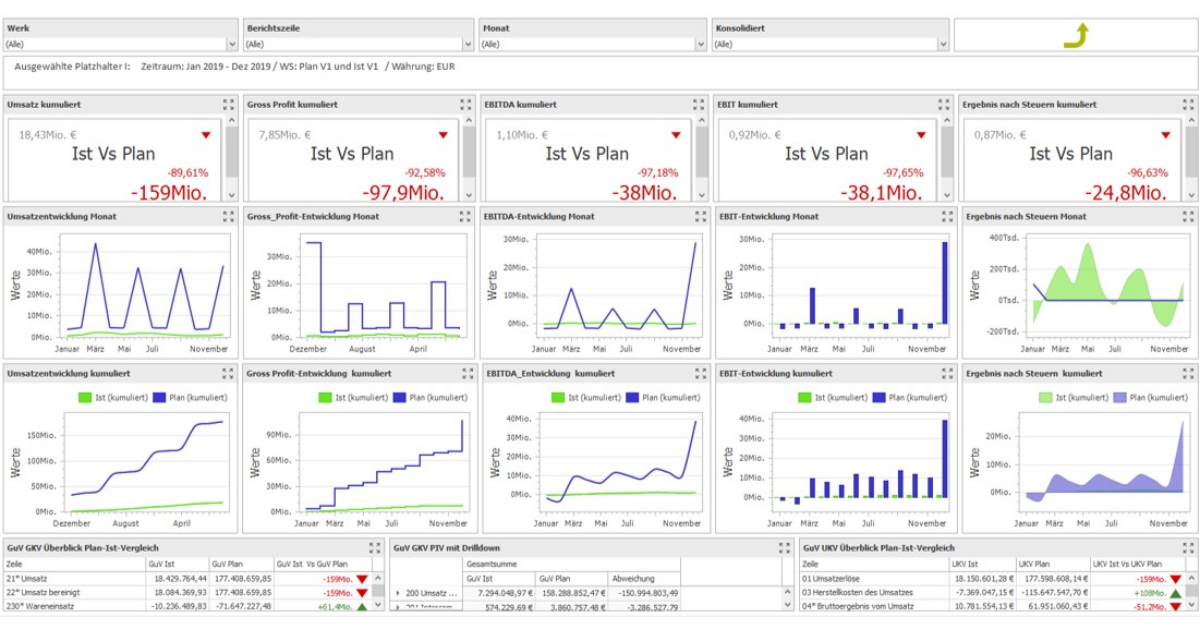This screenshot has width=1200, height=628.
Task: Maximize the EBITDA-Entwicklung Monat chart
Action: click(701, 216)
